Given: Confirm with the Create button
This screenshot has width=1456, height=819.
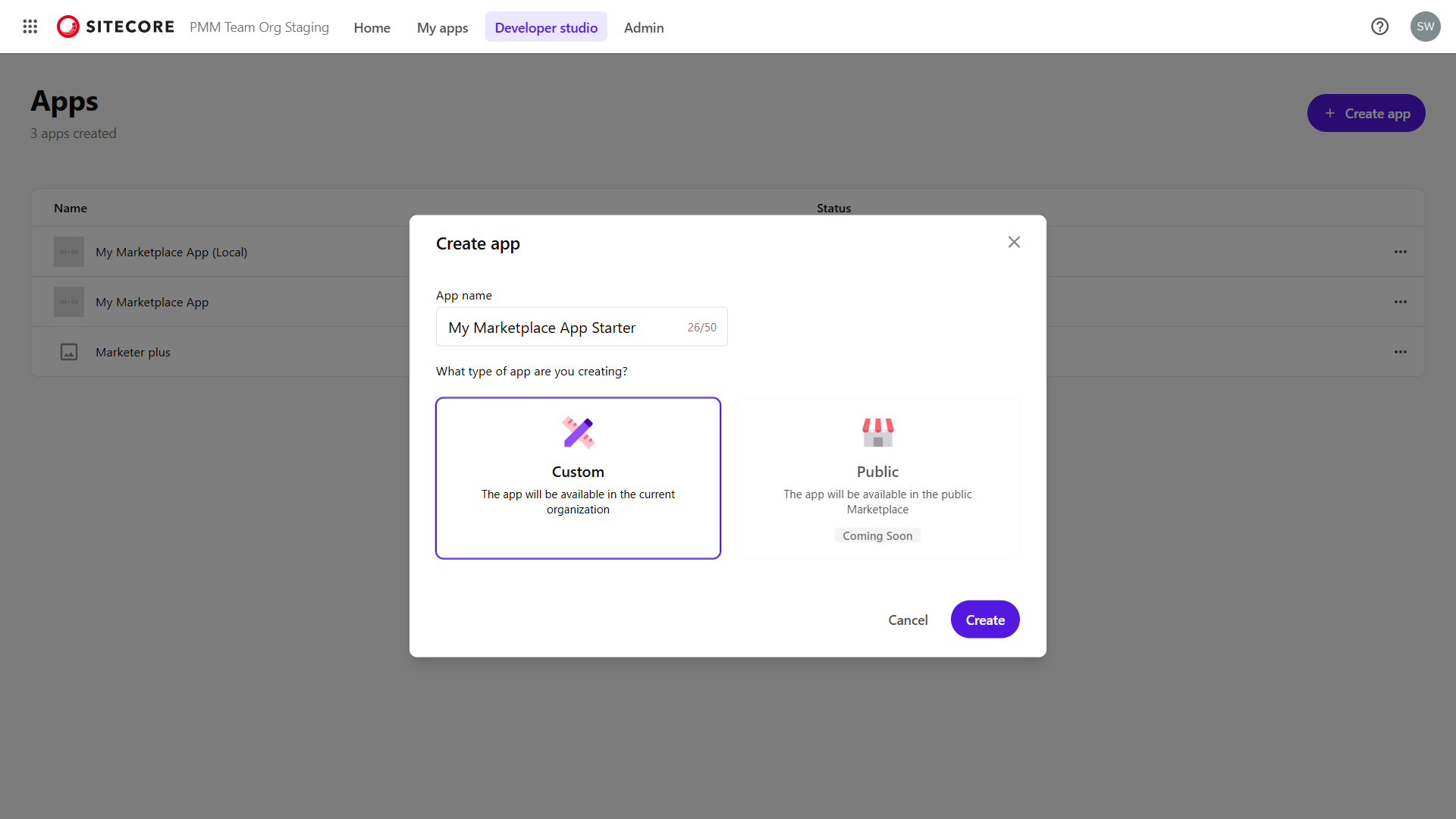Looking at the screenshot, I should click(985, 620).
